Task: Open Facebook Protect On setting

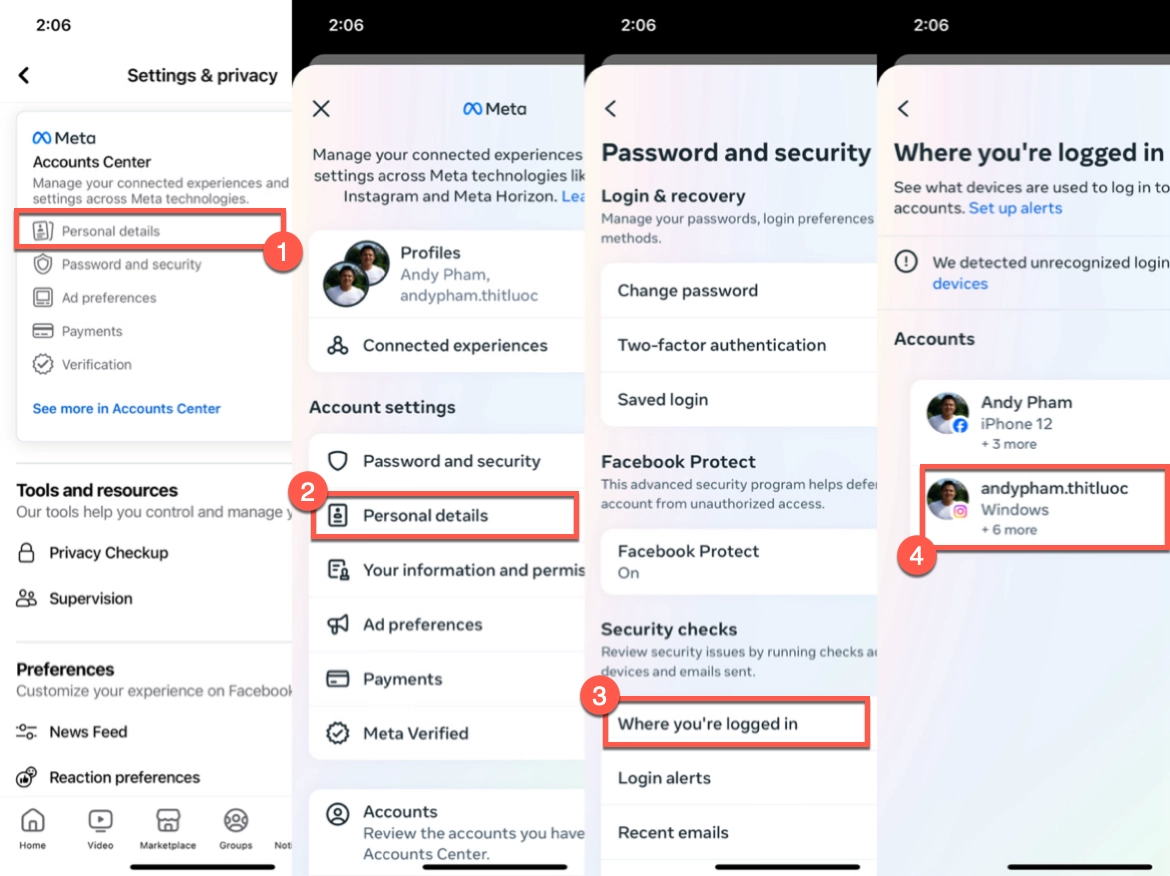Action: click(x=739, y=562)
